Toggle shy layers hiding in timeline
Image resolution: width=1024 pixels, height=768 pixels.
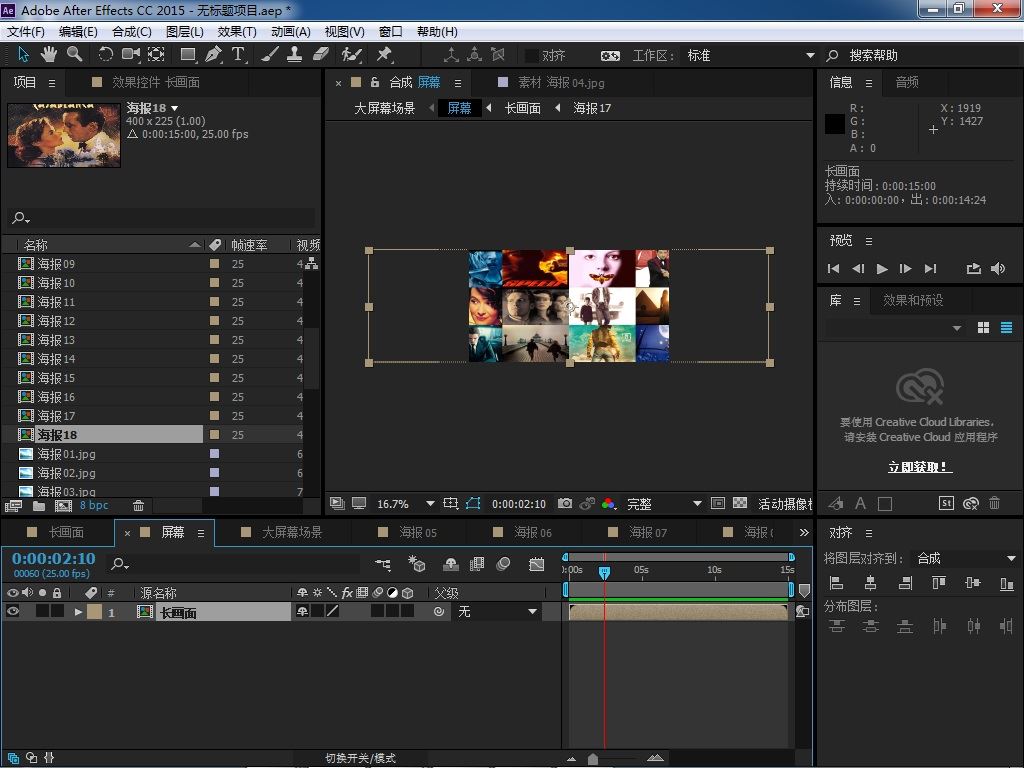[451, 564]
